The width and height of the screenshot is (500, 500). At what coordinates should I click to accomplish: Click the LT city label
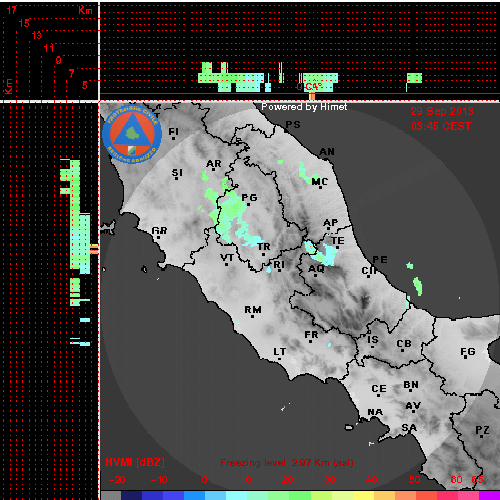tap(280, 352)
